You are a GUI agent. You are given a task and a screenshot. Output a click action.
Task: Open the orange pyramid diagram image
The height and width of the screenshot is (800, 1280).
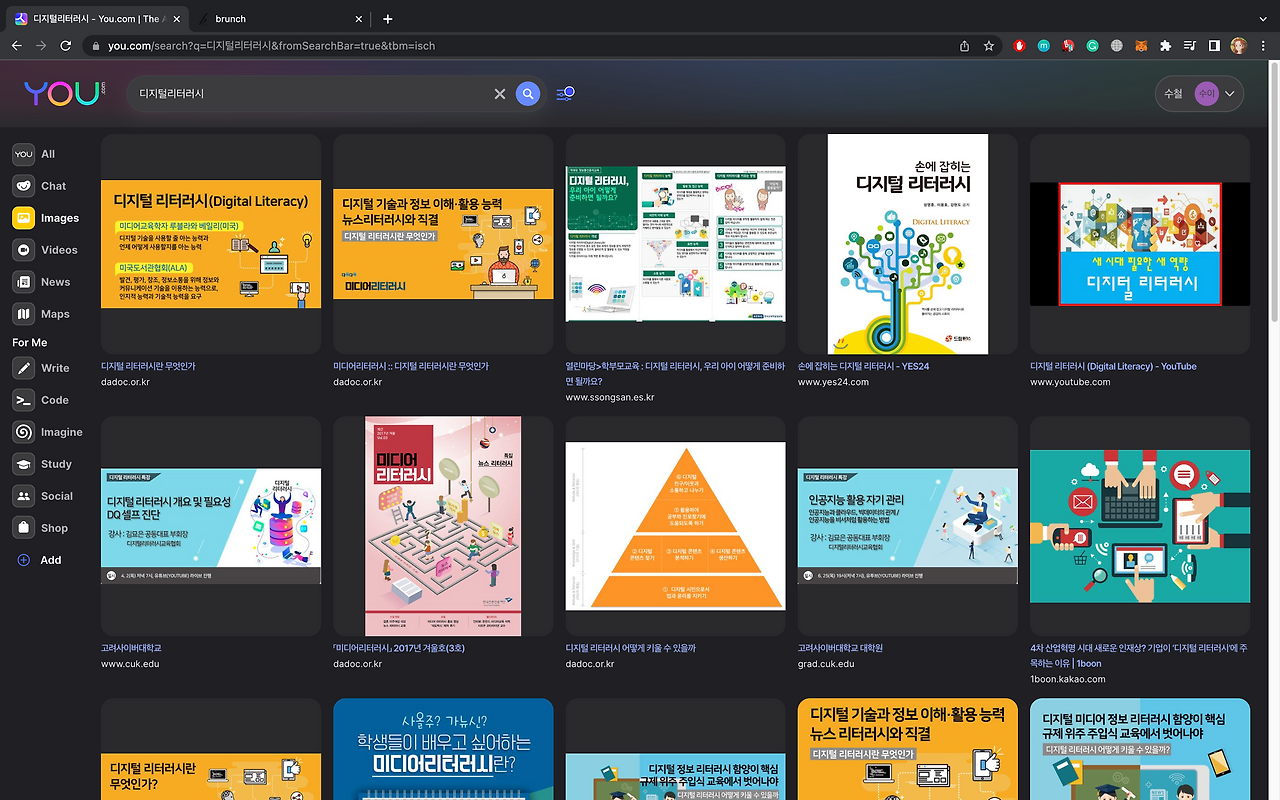pos(675,526)
